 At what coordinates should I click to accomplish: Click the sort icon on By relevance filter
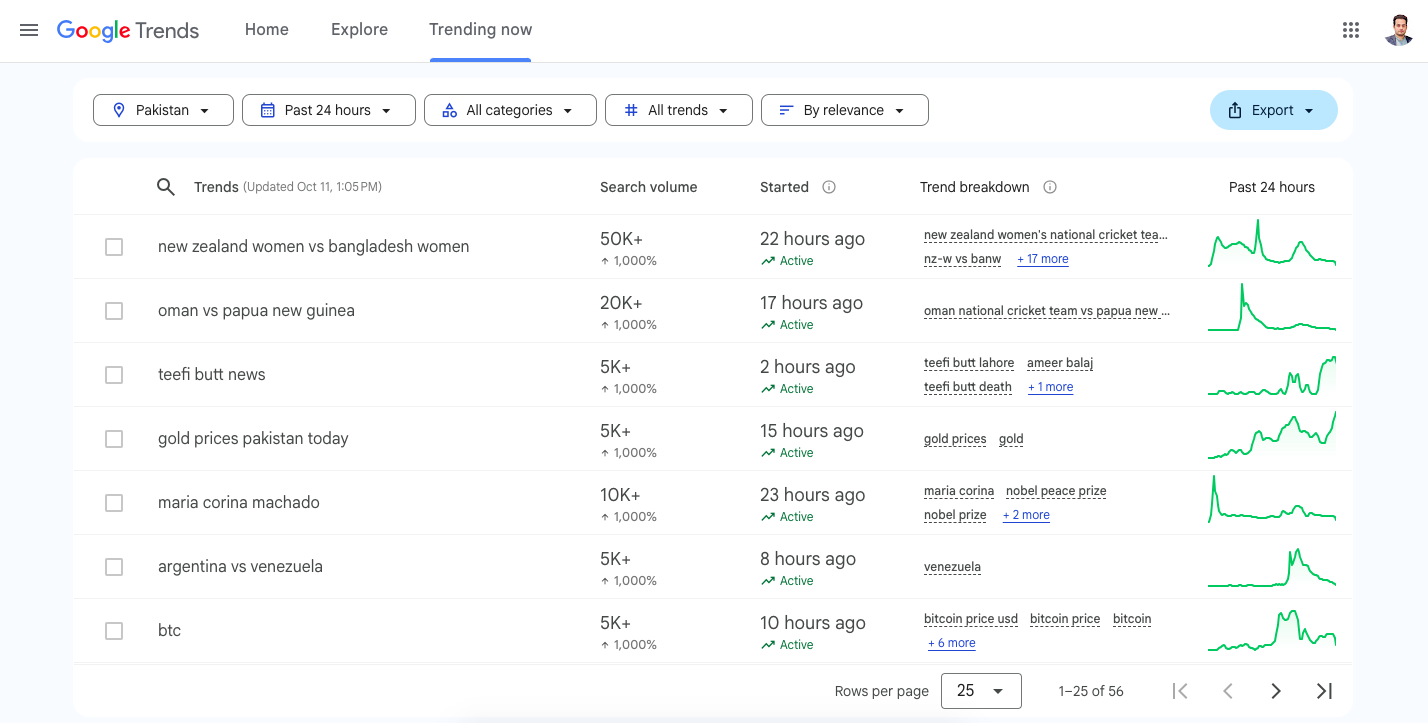(787, 110)
